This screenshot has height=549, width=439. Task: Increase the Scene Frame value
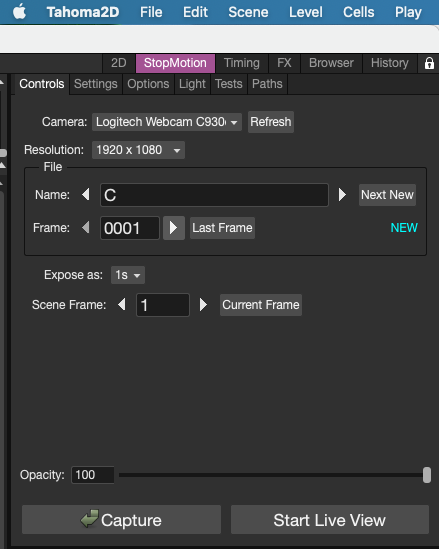click(203, 304)
